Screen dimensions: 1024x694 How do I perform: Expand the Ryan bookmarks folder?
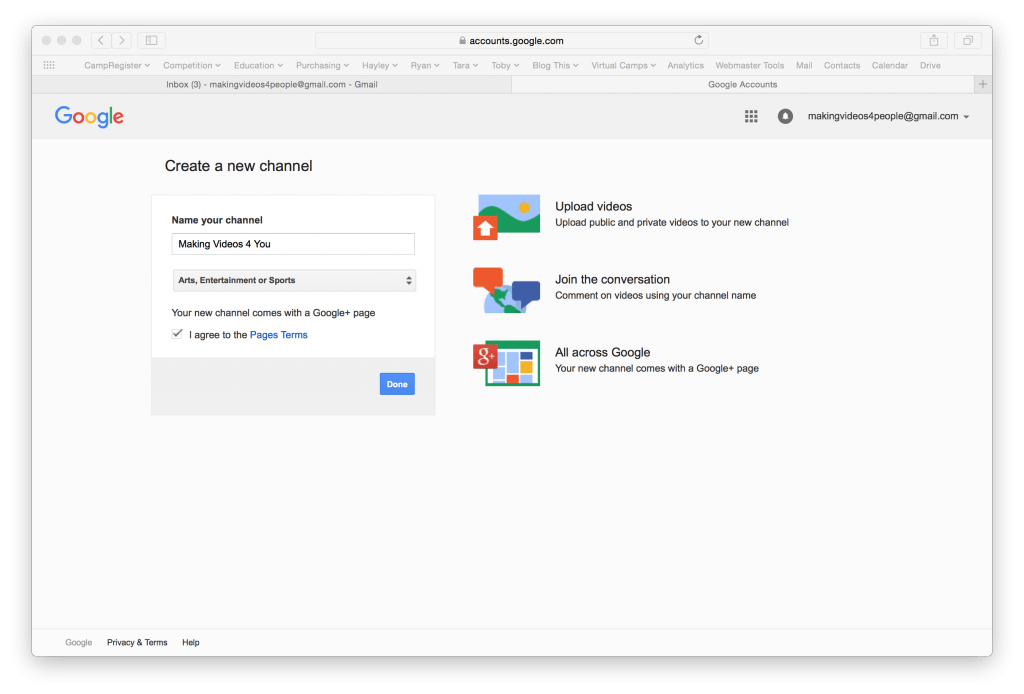[424, 65]
